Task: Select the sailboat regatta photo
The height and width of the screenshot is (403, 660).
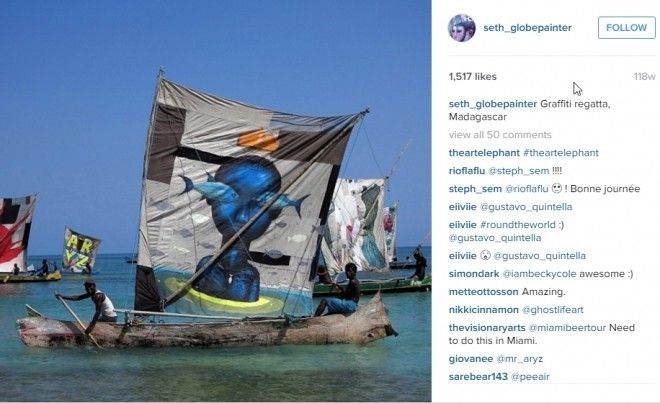Action: [216, 201]
